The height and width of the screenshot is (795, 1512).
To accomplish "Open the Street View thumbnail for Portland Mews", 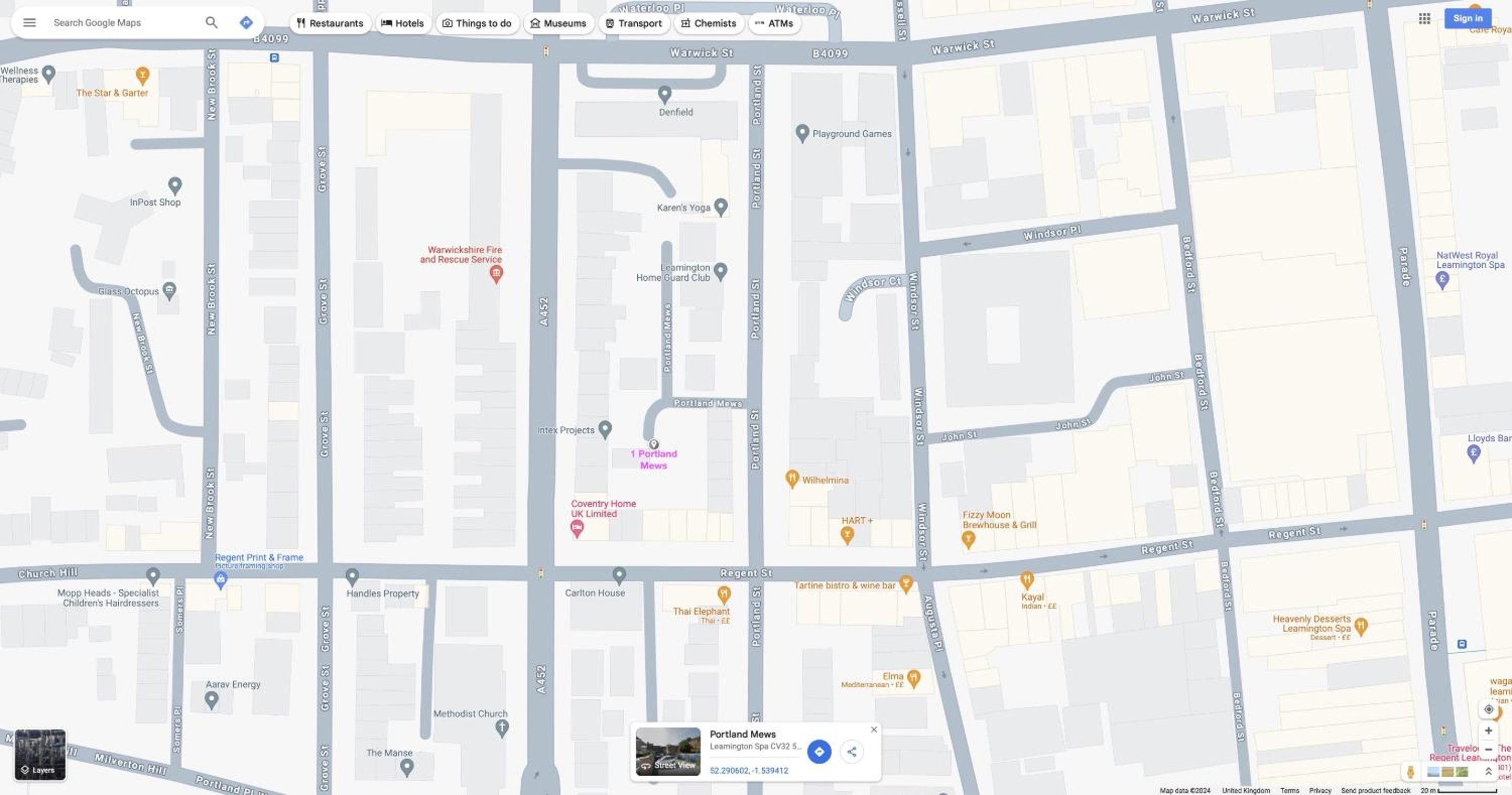I will (668, 752).
